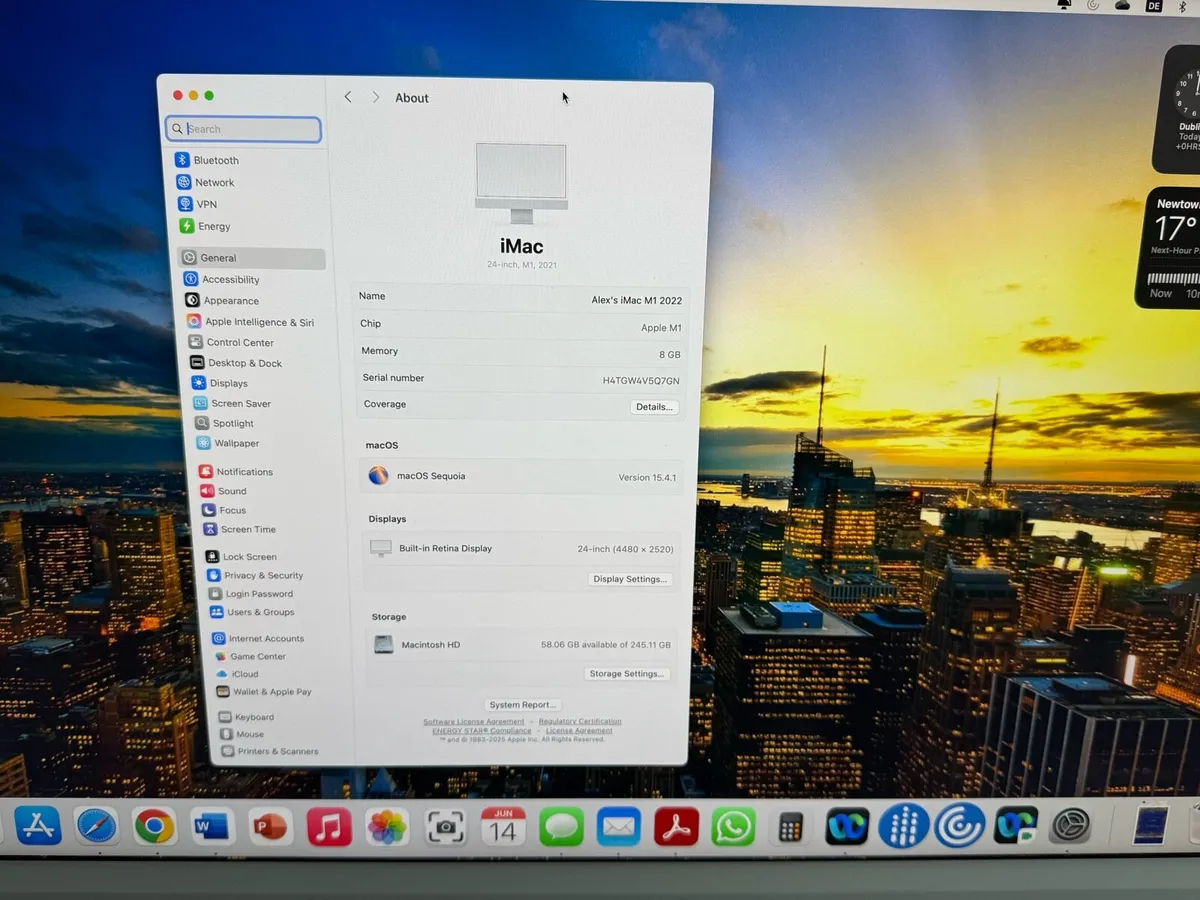
Task: Open Software License Agreement link
Action: click(474, 721)
